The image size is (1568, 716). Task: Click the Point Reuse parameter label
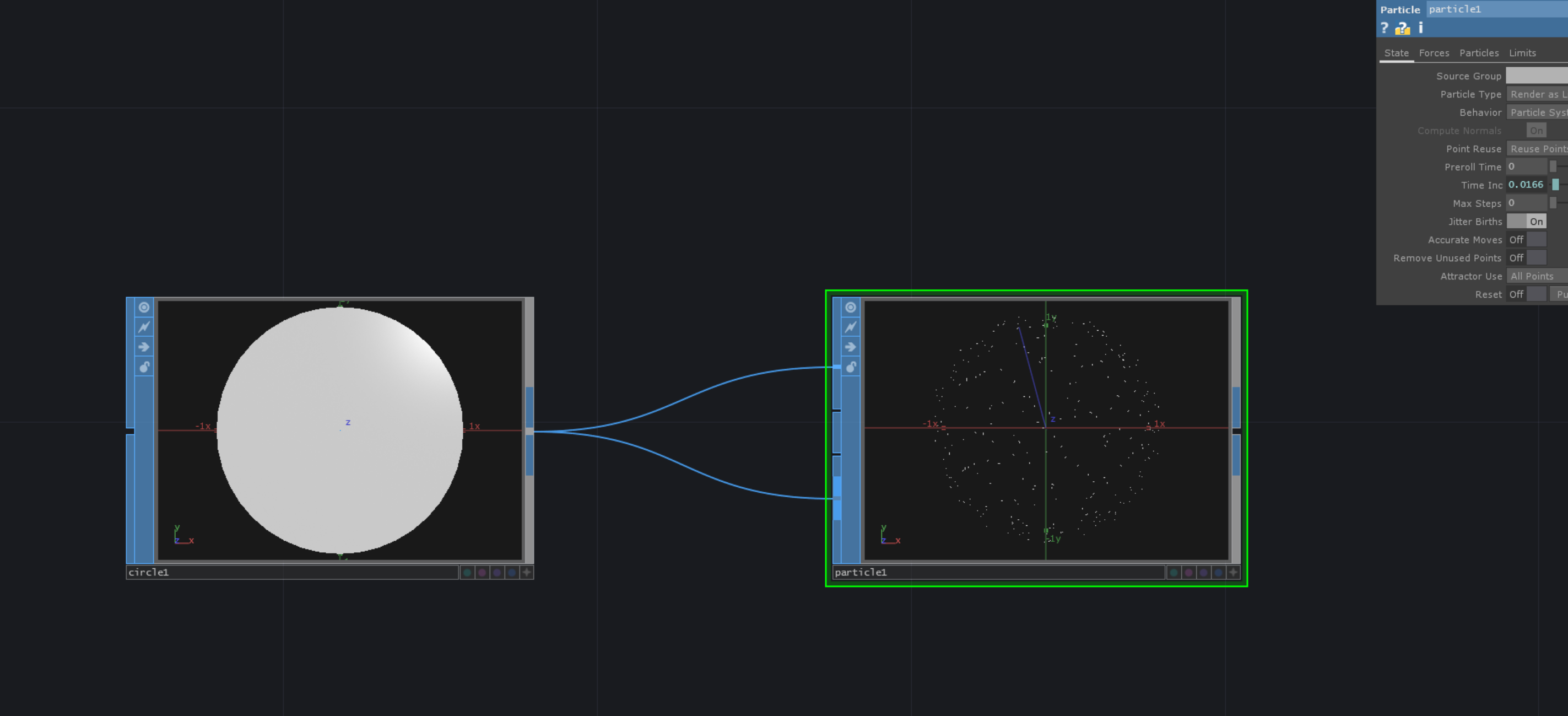pyautogui.click(x=1474, y=149)
